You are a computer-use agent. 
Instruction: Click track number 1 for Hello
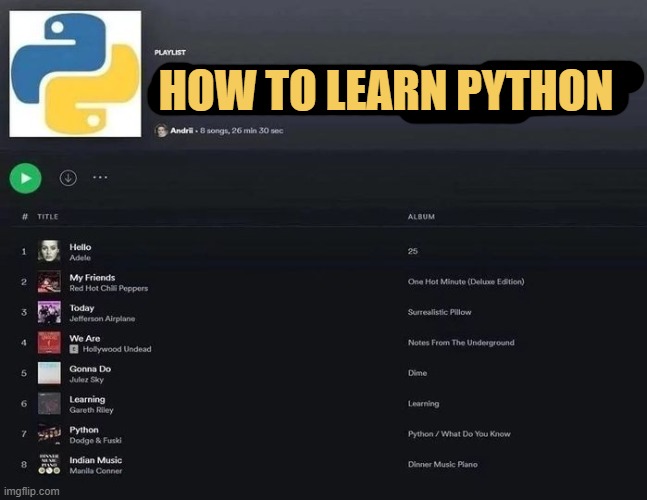click(x=24, y=252)
